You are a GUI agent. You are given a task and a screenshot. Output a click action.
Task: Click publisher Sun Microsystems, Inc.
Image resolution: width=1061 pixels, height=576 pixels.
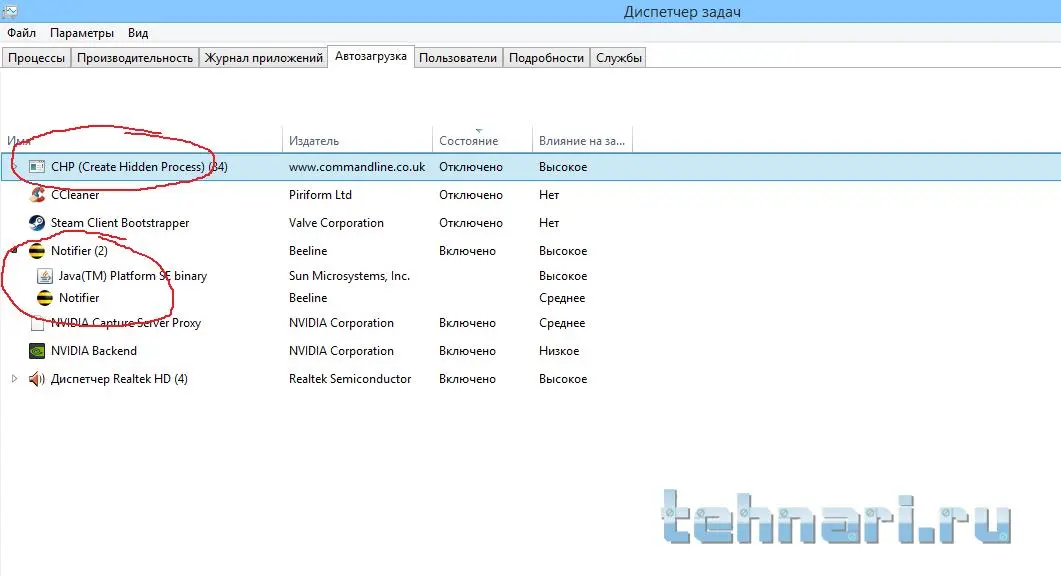click(x=349, y=276)
